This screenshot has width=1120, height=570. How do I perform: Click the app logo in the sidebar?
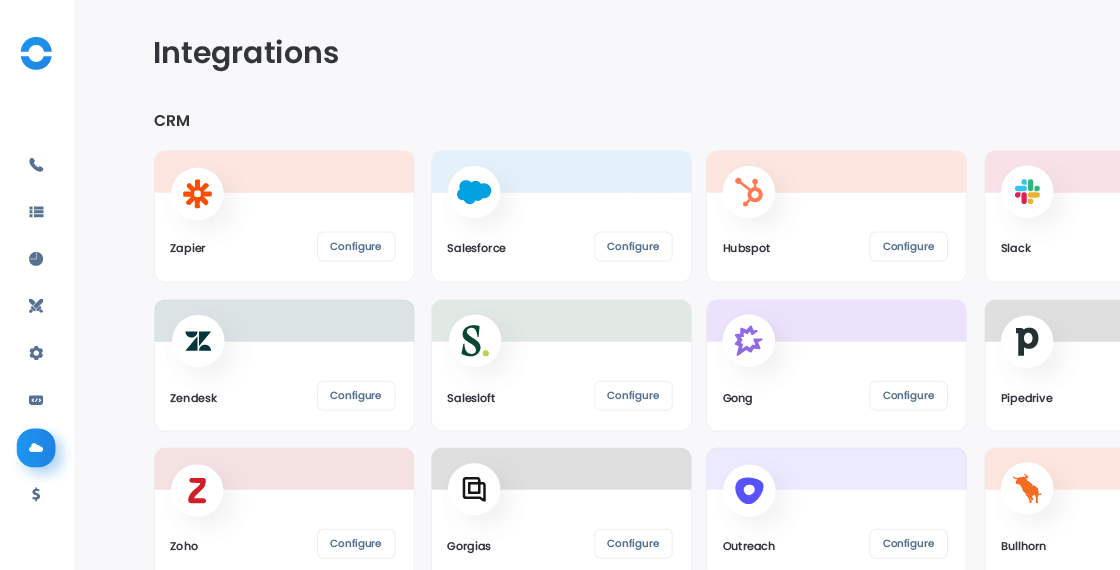point(36,54)
